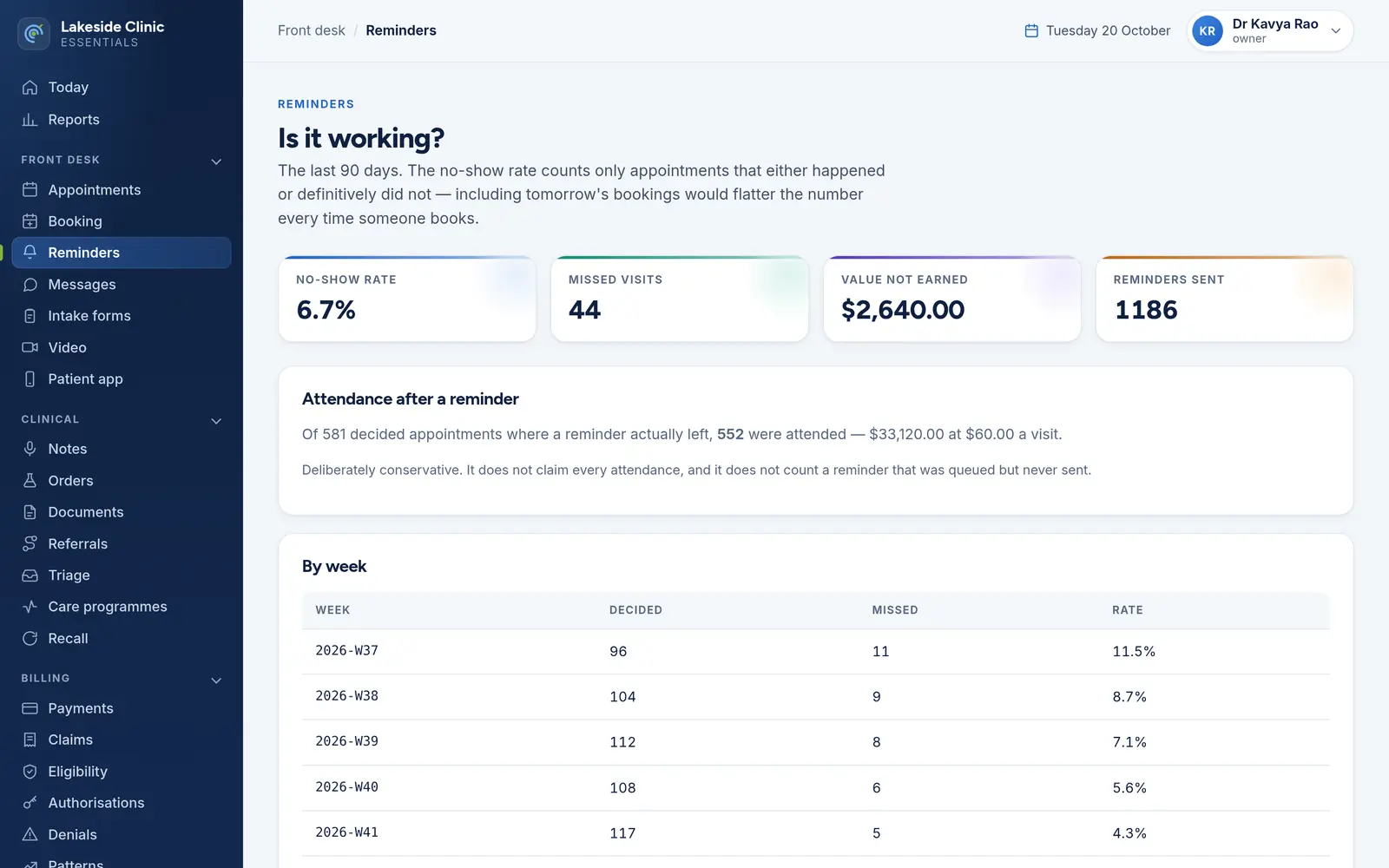Select the No-show rate 6.7% card
This screenshot has height=868, width=1389.
(x=407, y=299)
